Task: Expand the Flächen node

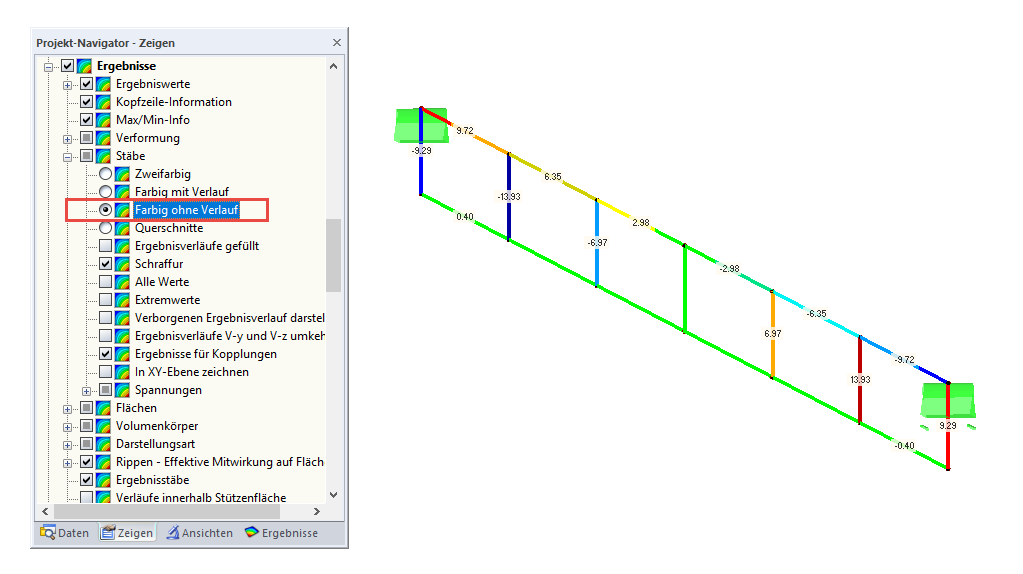Action: pos(67,409)
